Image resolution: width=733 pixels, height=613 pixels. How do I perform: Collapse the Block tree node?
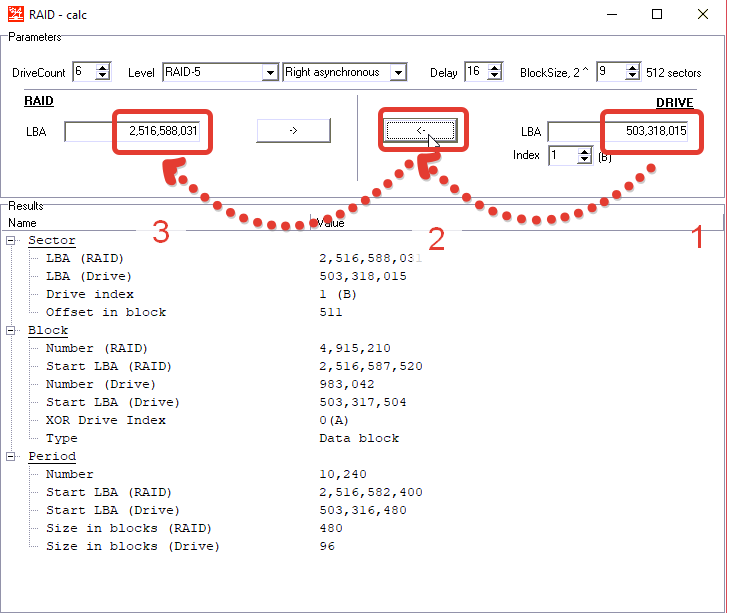coord(12,331)
